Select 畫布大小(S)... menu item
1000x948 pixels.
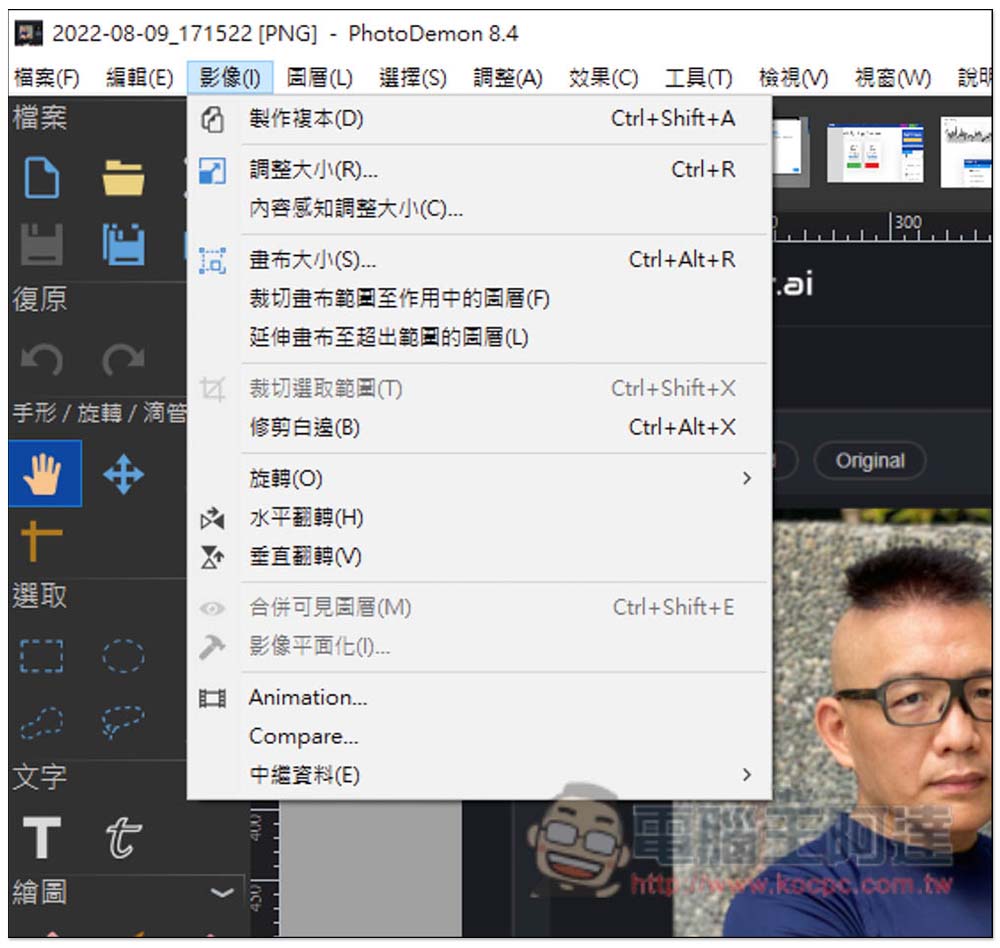click(312, 260)
